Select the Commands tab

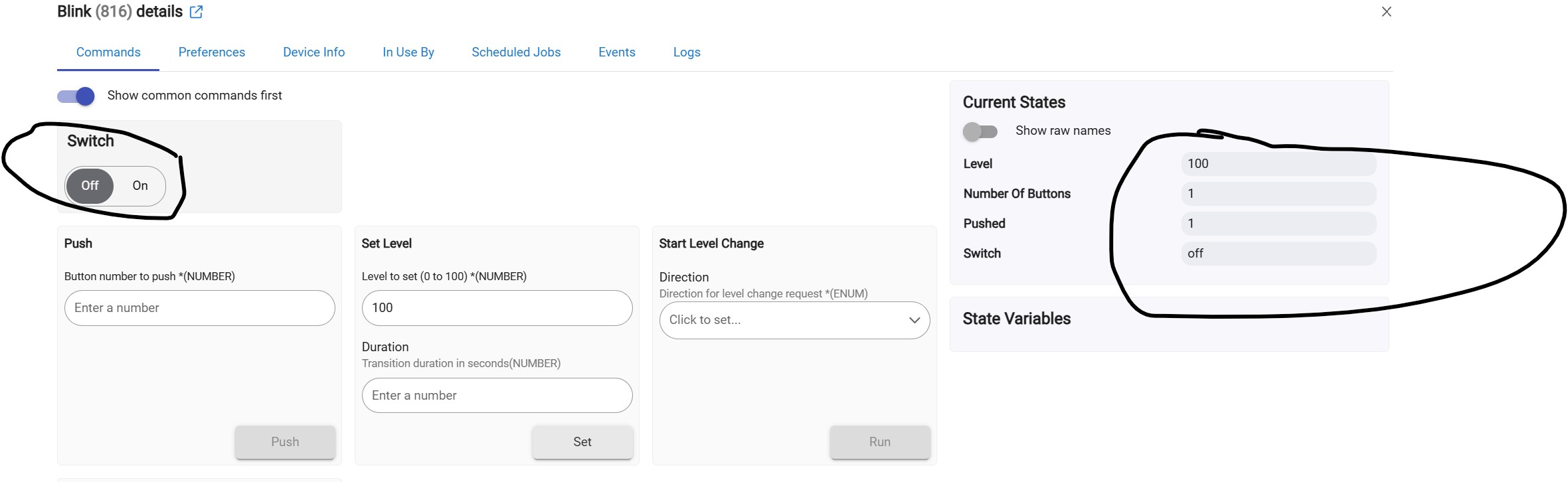point(108,52)
